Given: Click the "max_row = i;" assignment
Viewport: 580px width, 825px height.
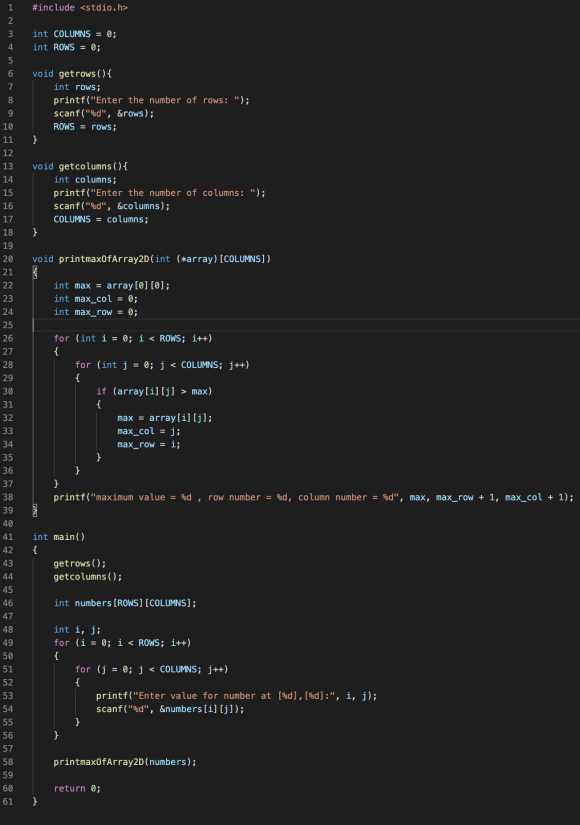Looking at the screenshot, I should 148,444.
